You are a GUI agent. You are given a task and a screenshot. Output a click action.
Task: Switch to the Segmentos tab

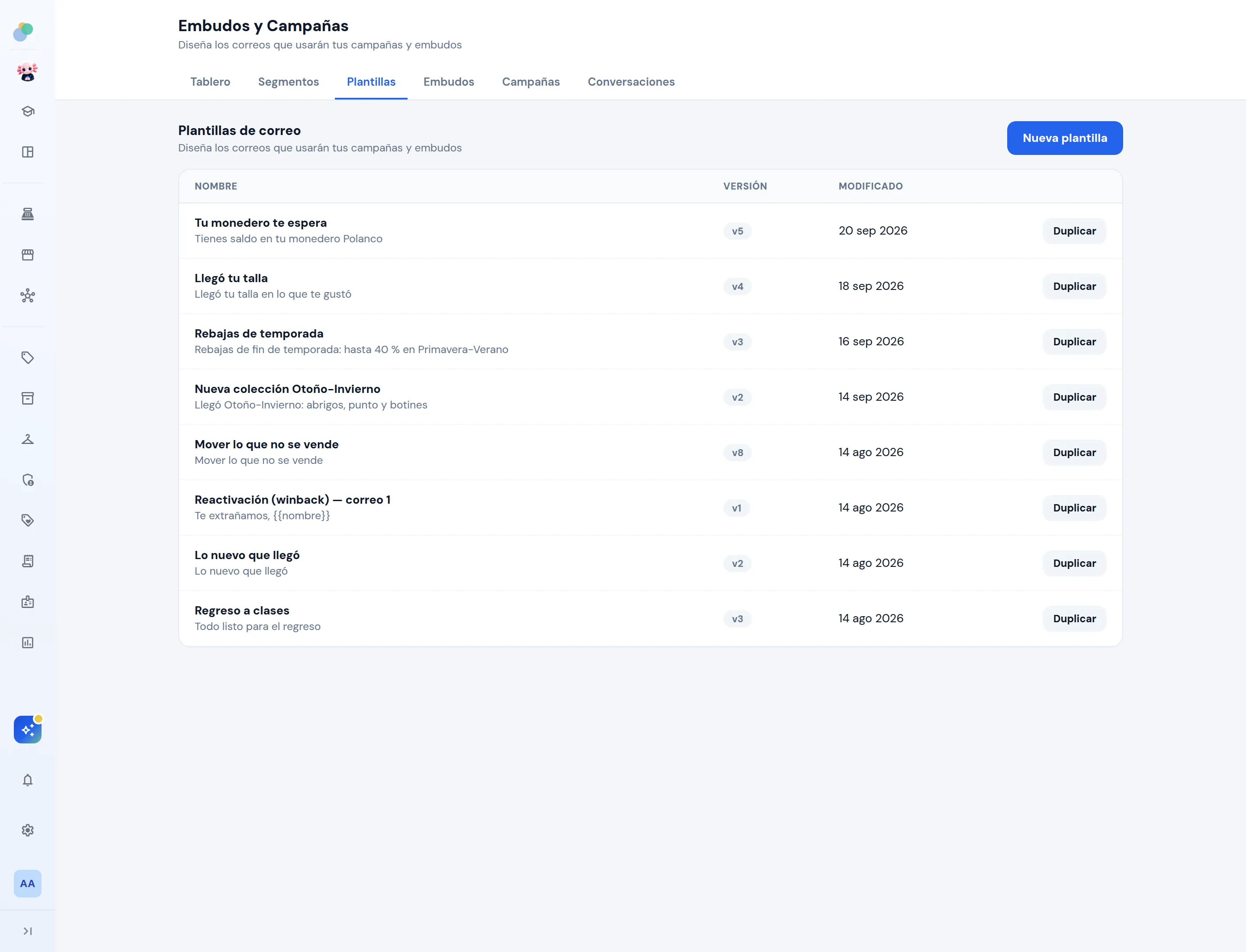click(x=289, y=82)
